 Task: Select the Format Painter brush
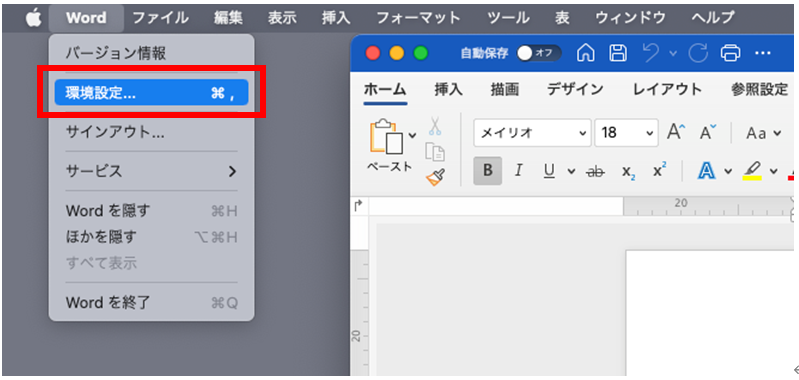(x=435, y=177)
